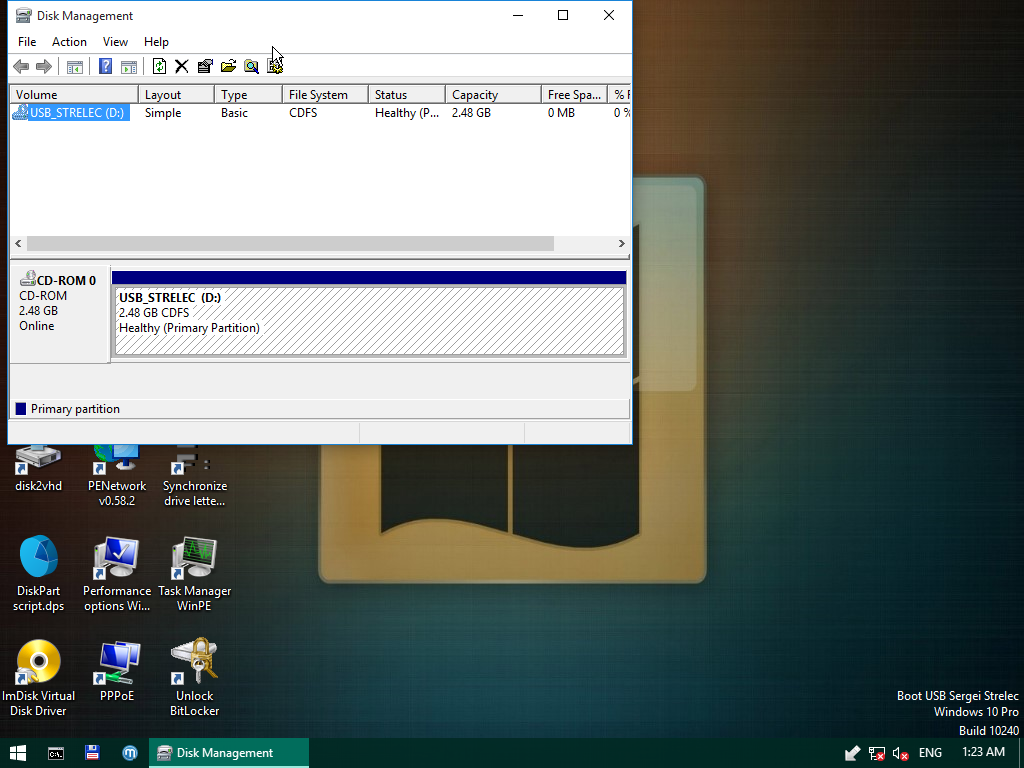Viewport: 1024px width, 768px height.
Task: Open Help via the blue question mark icon
Action: pos(105,66)
